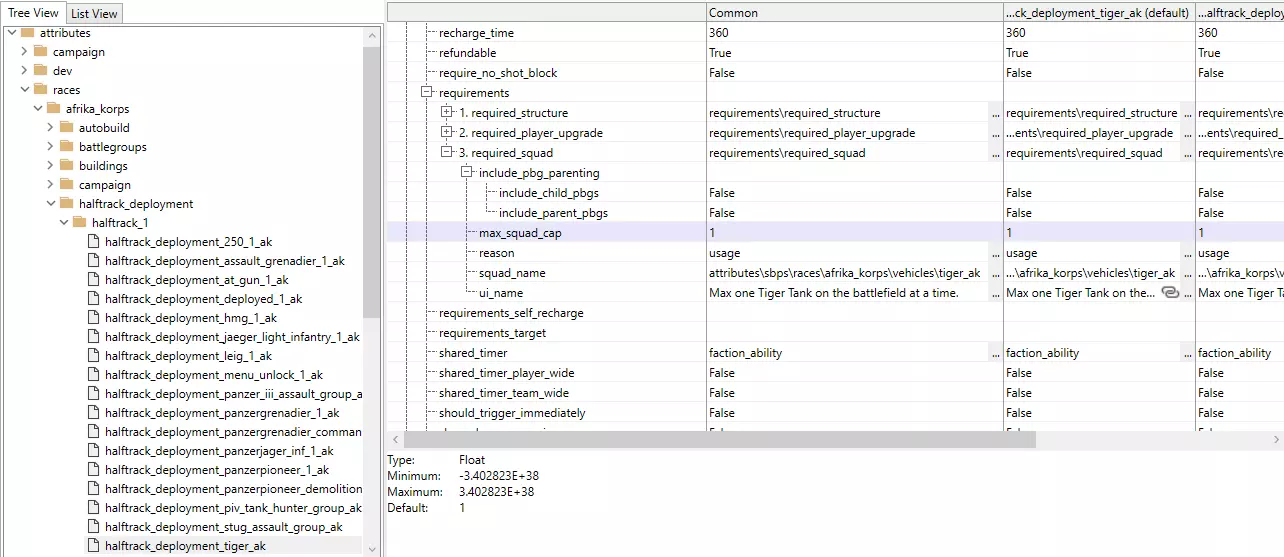Select halftrack_deployment_menu_unlock_1_ak
The height and width of the screenshot is (557, 1284).
[214, 375]
